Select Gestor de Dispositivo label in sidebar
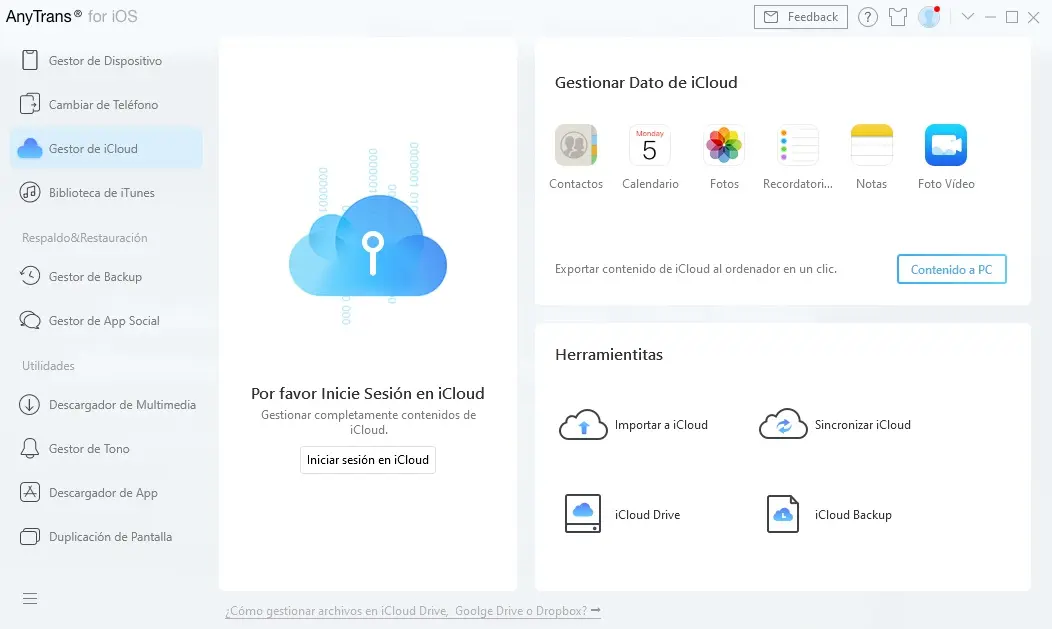The image size is (1052, 629). click(x=105, y=60)
